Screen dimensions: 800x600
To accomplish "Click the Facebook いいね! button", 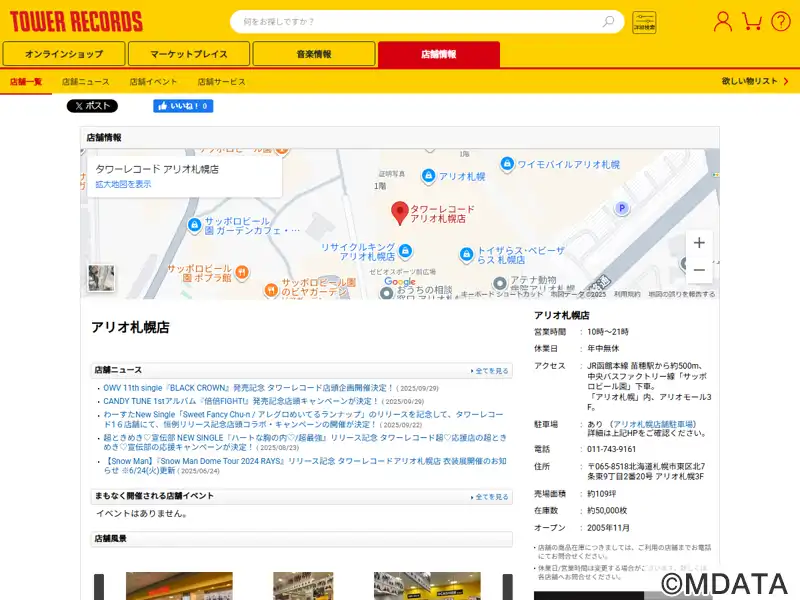I will pyautogui.click(x=183, y=106).
